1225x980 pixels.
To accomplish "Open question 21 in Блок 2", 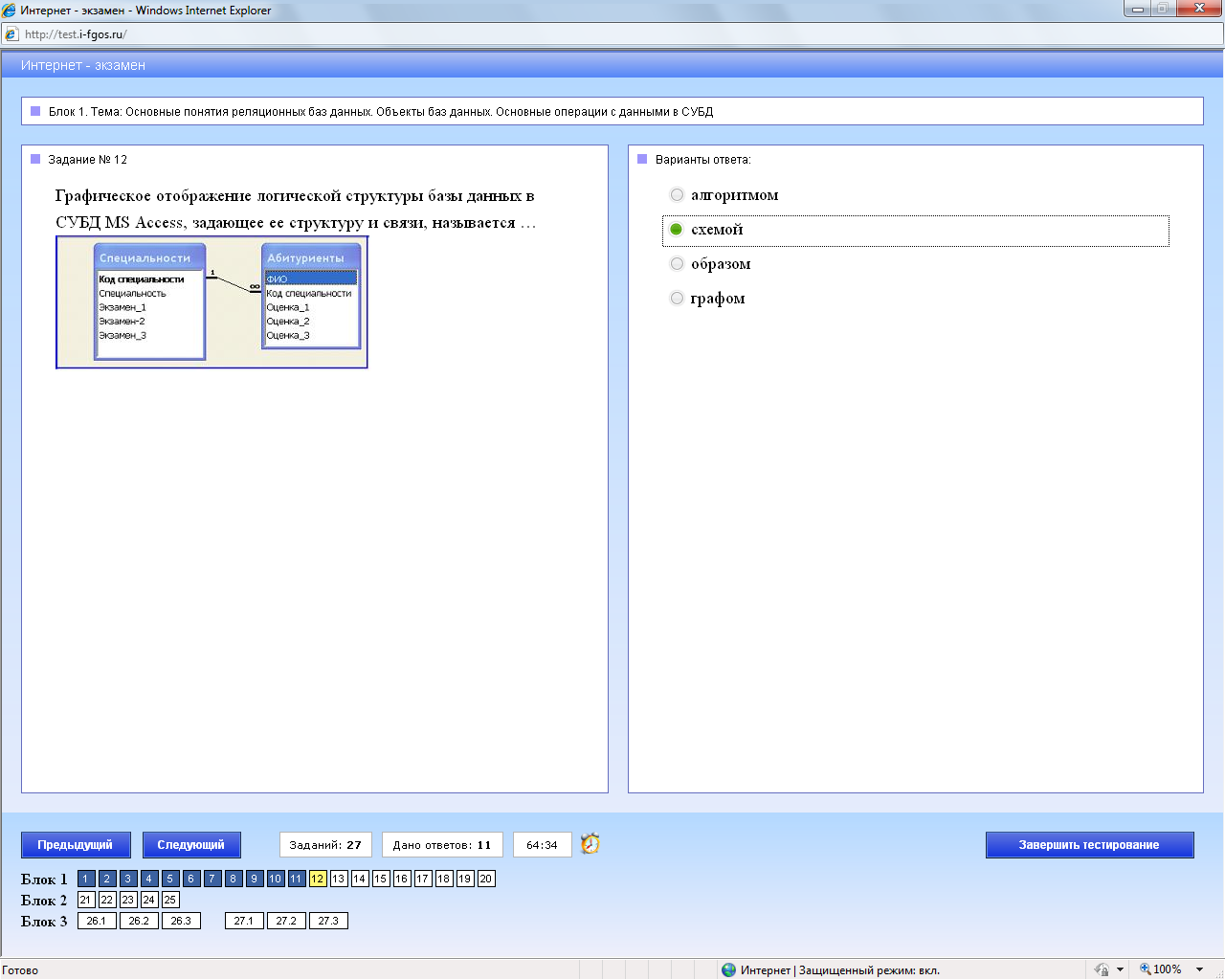I will click(86, 900).
